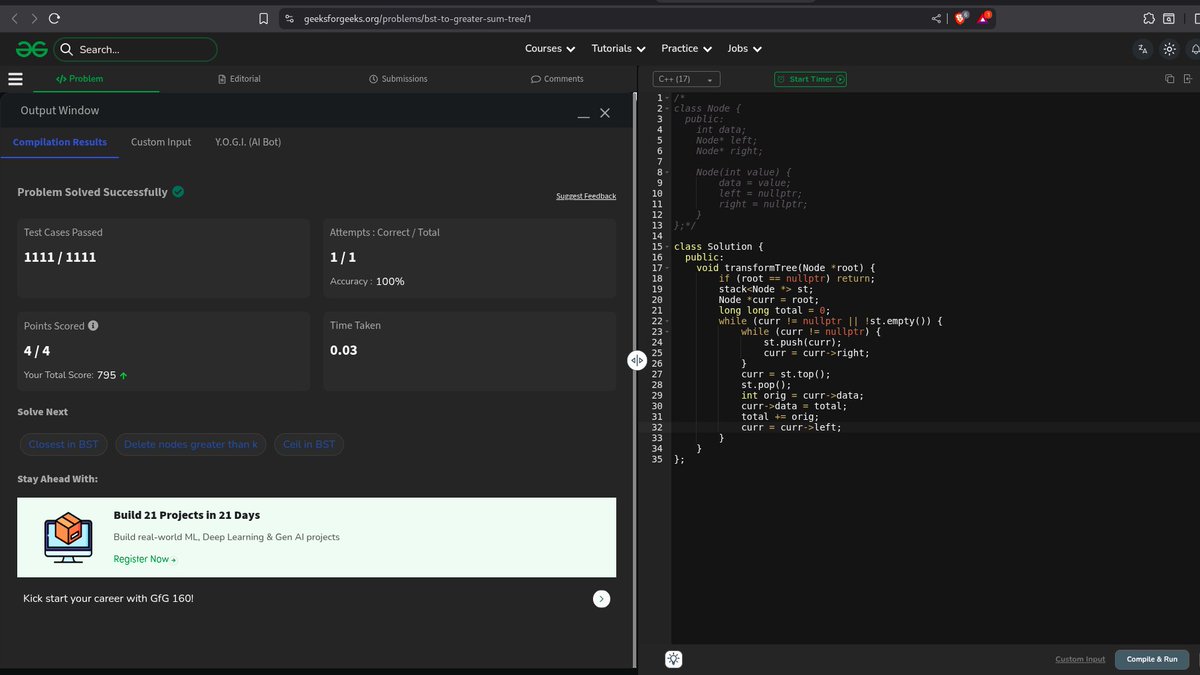This screenshot has height=675, width=1200.
Task: Collapse code fold arrow at line 2
Action: coord(667,108)
